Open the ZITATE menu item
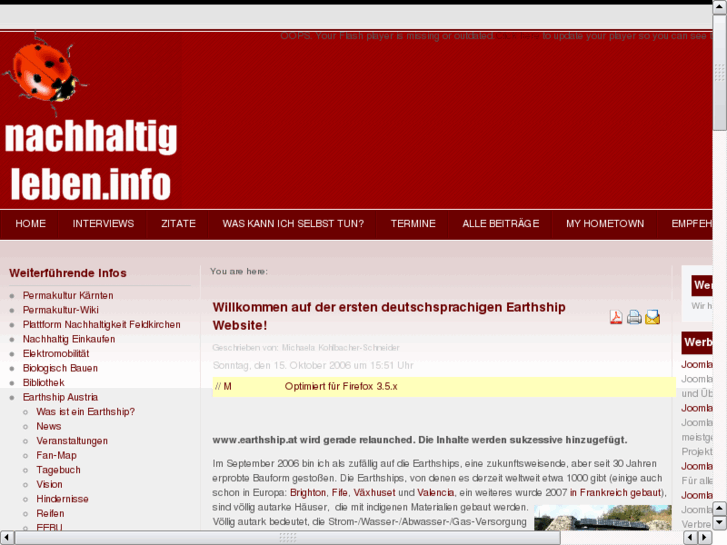The width and height of the screenshot is (727, 545). point(178,224)
